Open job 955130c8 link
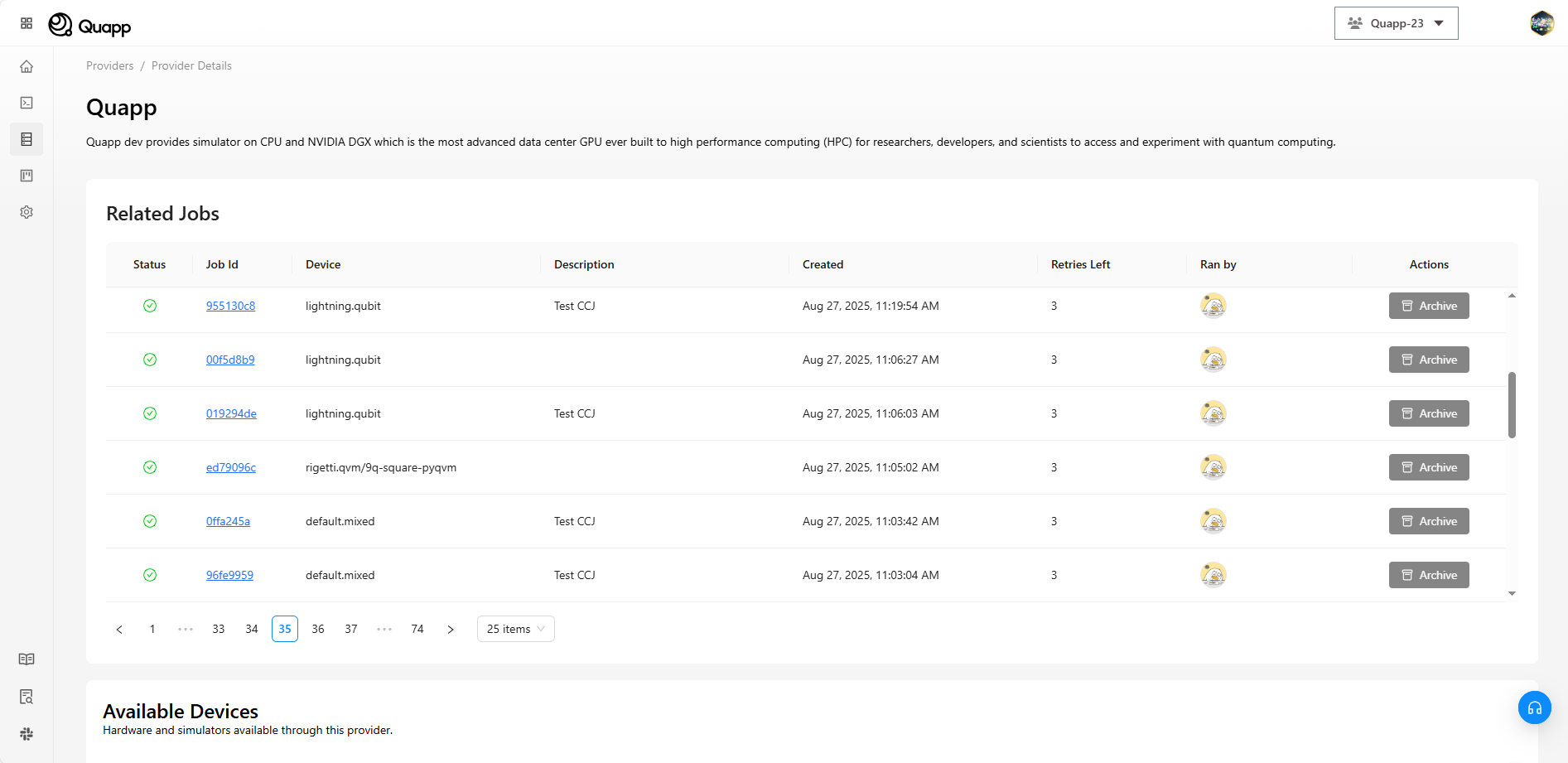This screenshot has width=1568, height=763. [230, 306]
